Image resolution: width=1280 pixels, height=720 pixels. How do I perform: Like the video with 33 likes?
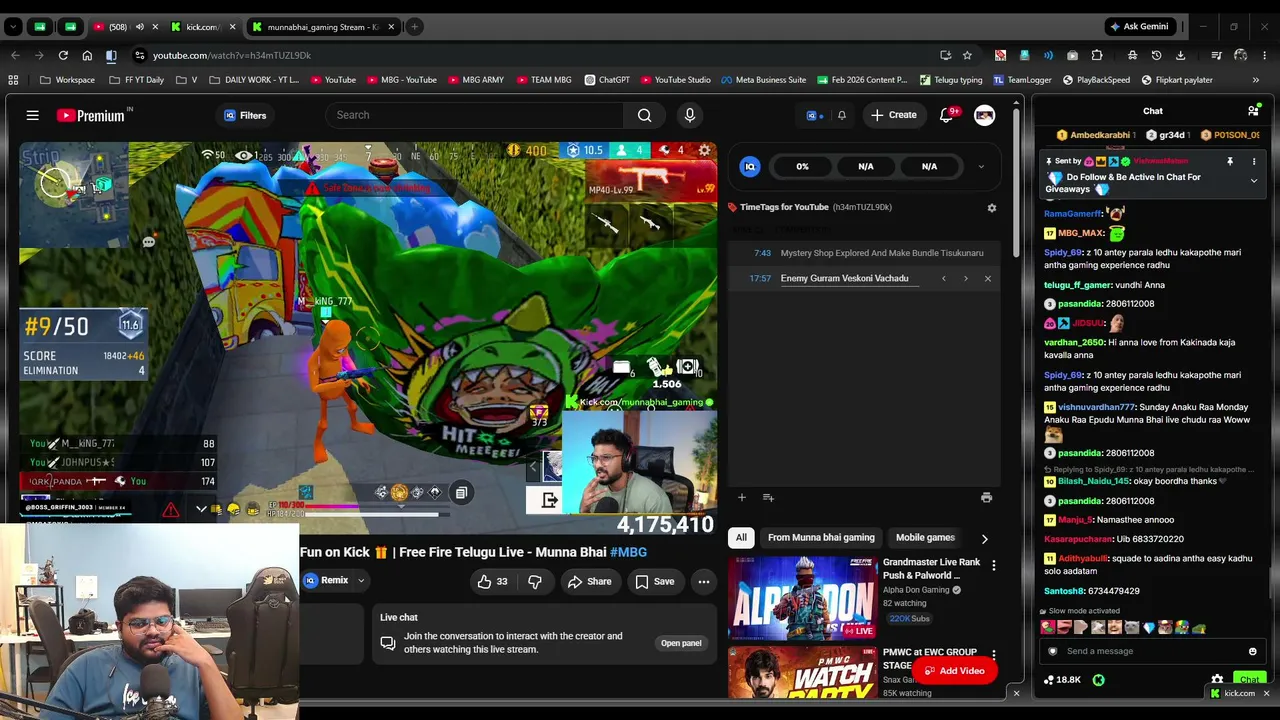coord(493,581)
